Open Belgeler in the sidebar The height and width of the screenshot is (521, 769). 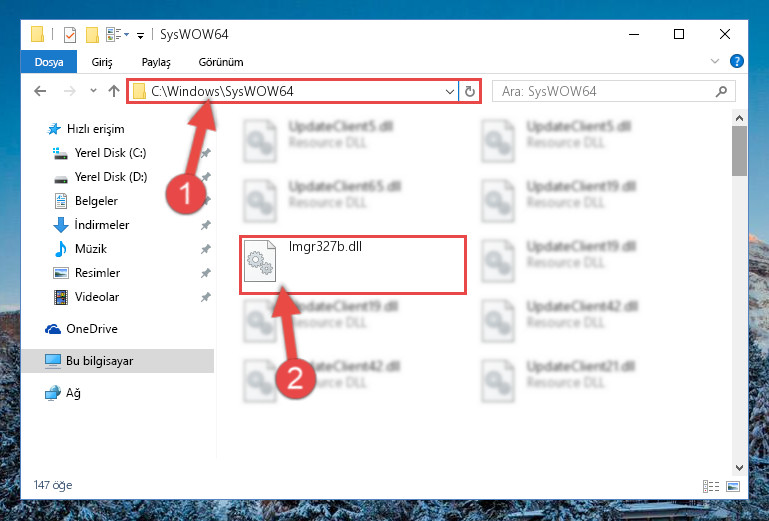[x=96, y=201]
